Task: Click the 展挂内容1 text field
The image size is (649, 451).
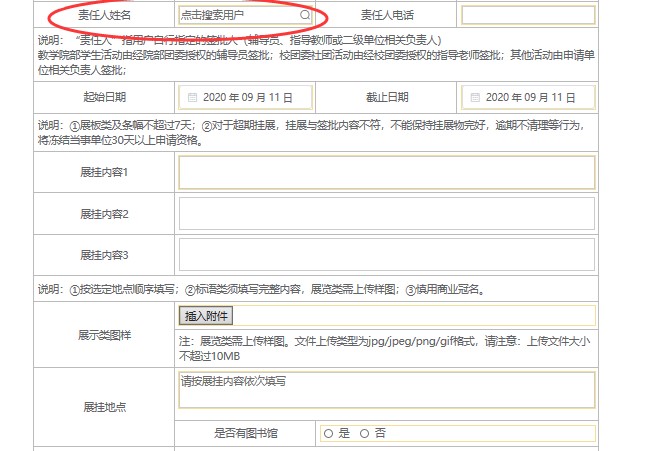Action: click(386, 172)
